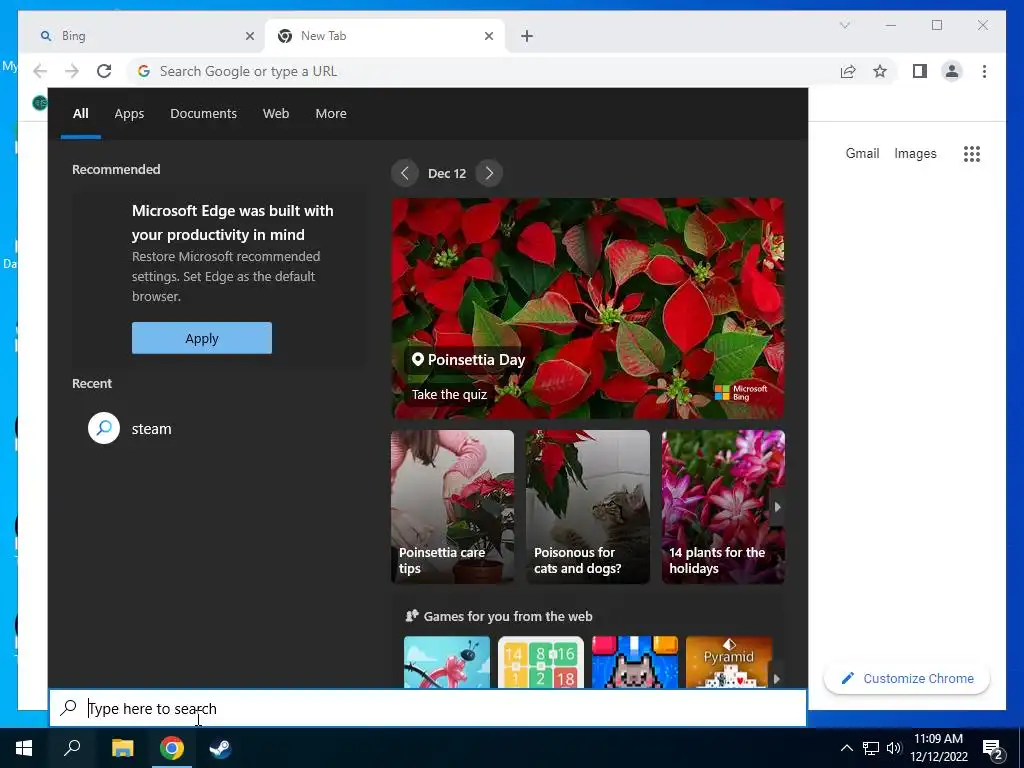Open the notification action center
Viewport: 1024px width, 768px height.
click(x=992, y=749)
